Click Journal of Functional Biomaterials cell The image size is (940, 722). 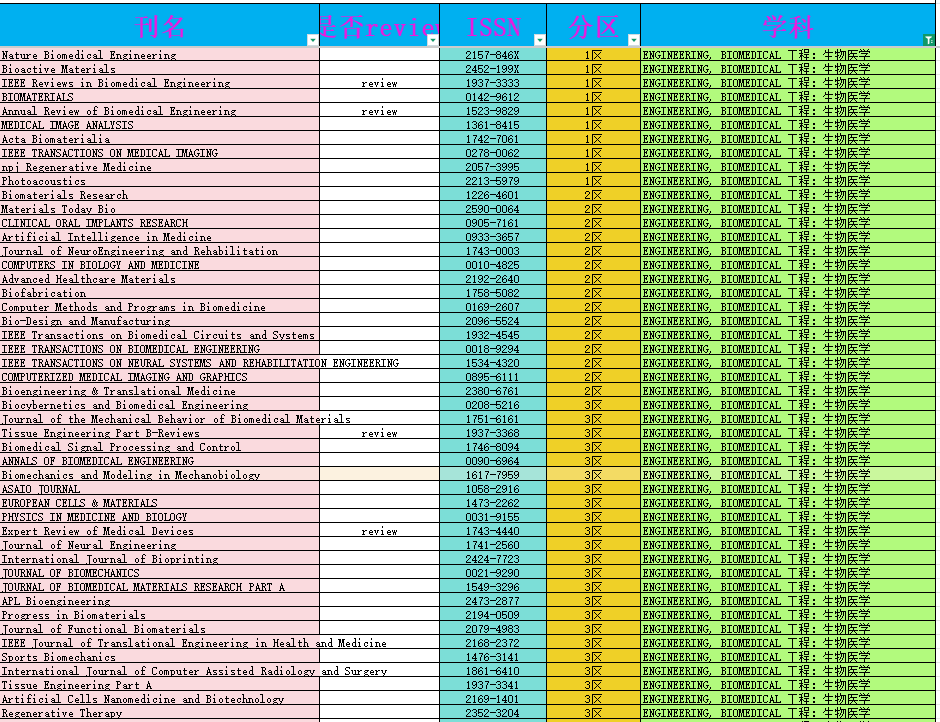[x=159, y=628]
